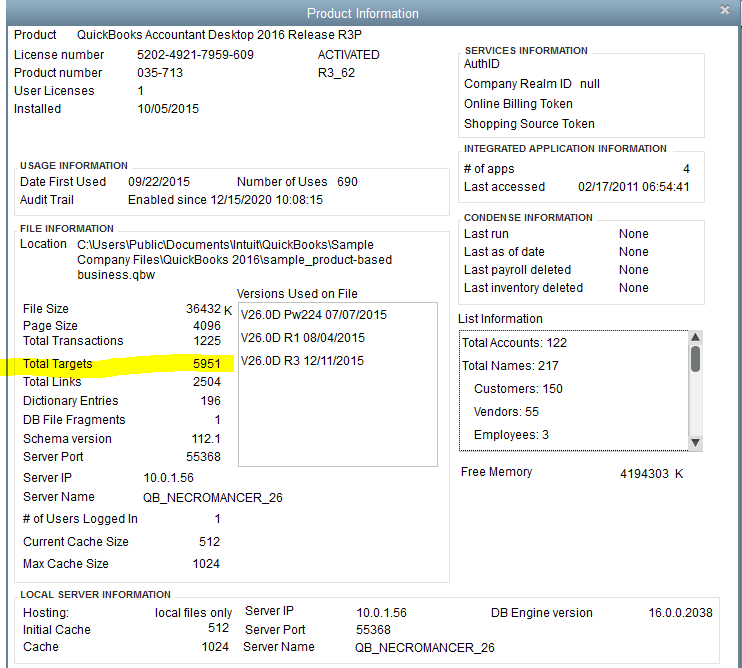Click V26.0D Pw224 07/07/2015 version entry
The height and width of the screenshot is (668, 742).
pos(314,315)
